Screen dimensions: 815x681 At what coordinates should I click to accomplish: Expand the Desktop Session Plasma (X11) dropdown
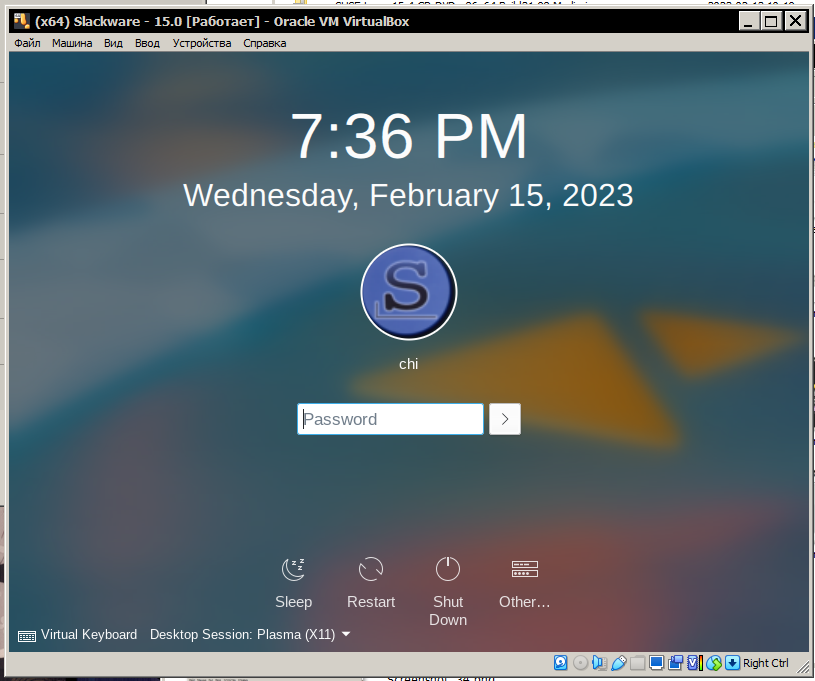pyautogui.click(x=250, y=635)
